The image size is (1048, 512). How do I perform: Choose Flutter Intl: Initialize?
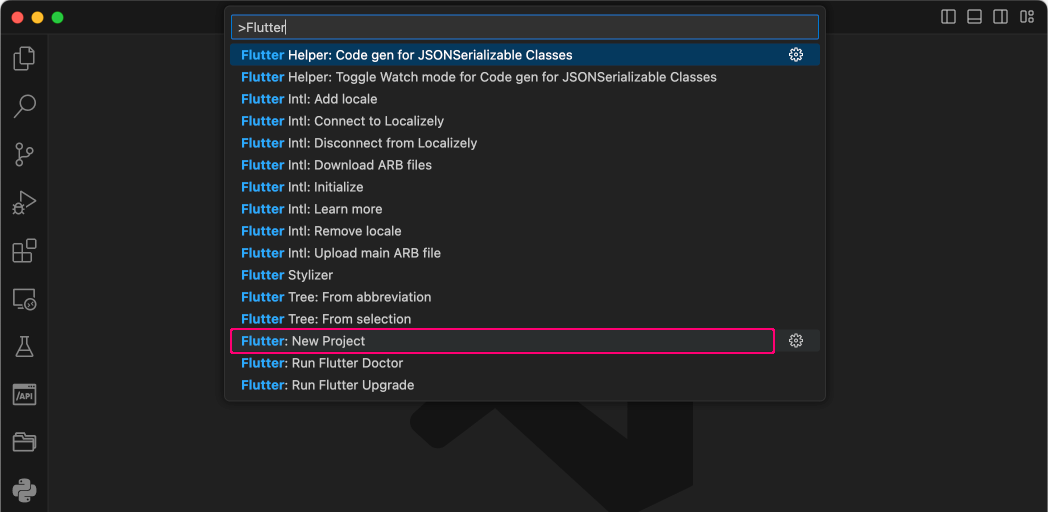(525, 187)
